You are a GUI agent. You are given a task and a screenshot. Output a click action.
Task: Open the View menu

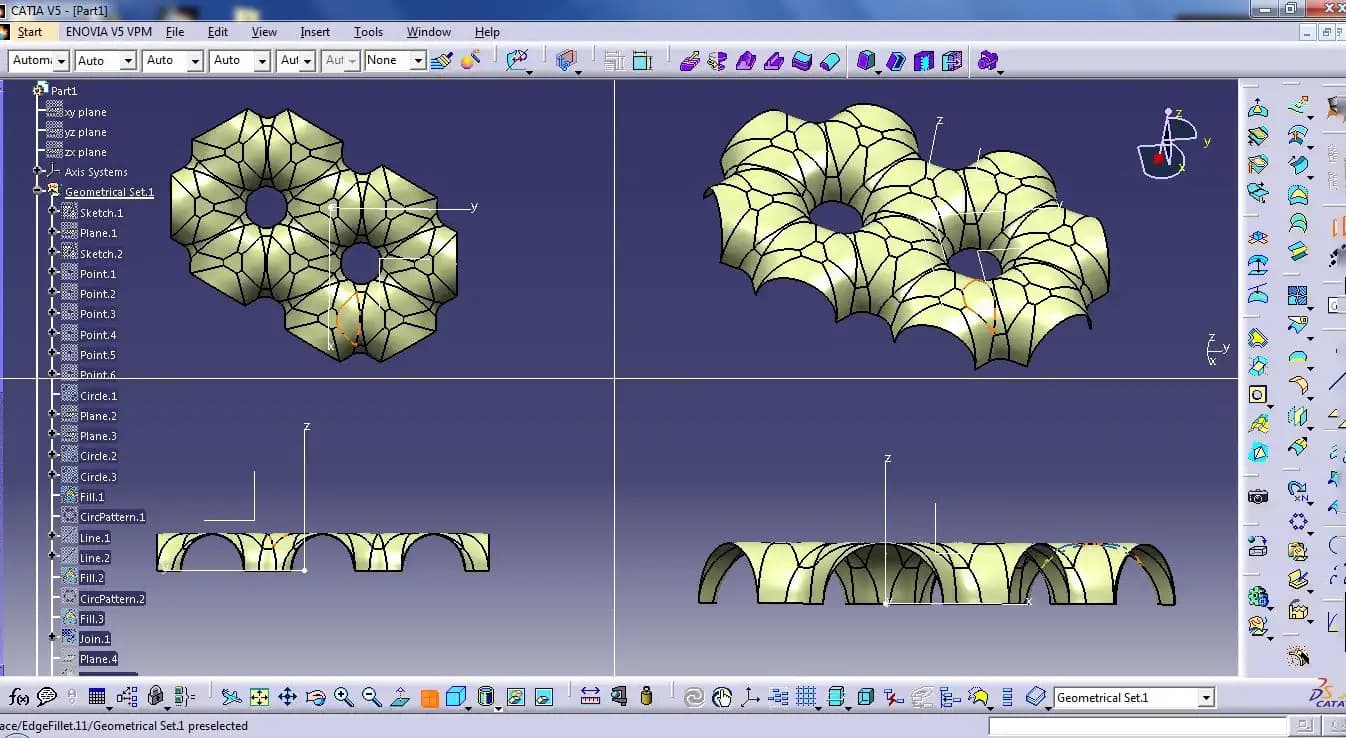[x=264, y=32]
